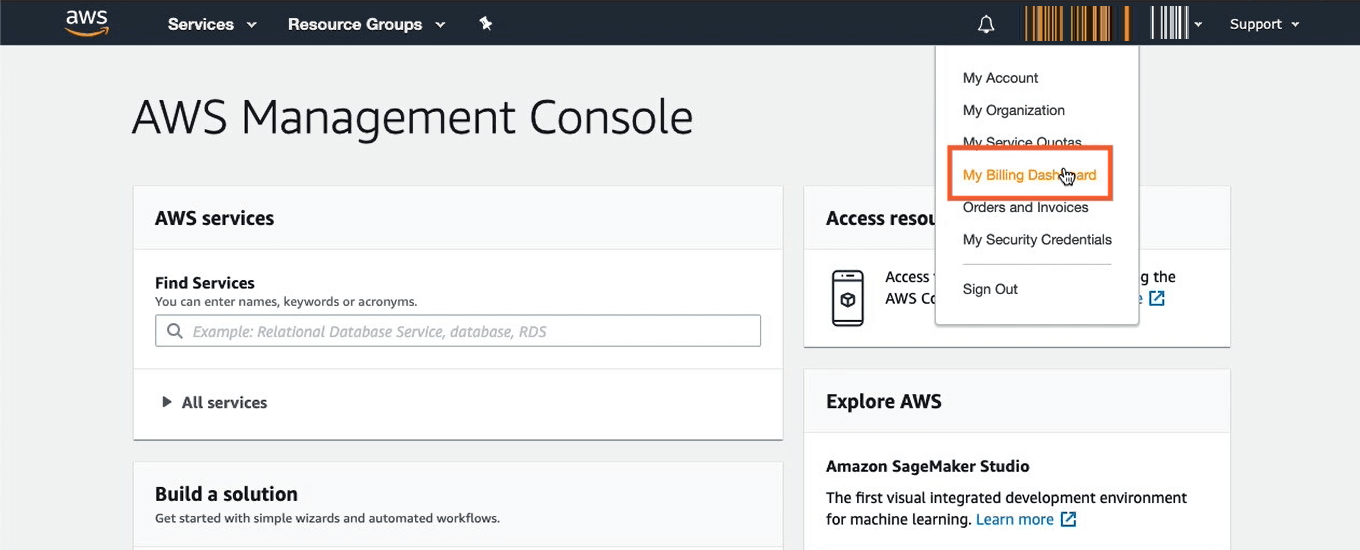The width and height of the screenshot is (1360, 550).
Task: Choose Sign Out
Action: pyautogui.click(x=990, y=289)
